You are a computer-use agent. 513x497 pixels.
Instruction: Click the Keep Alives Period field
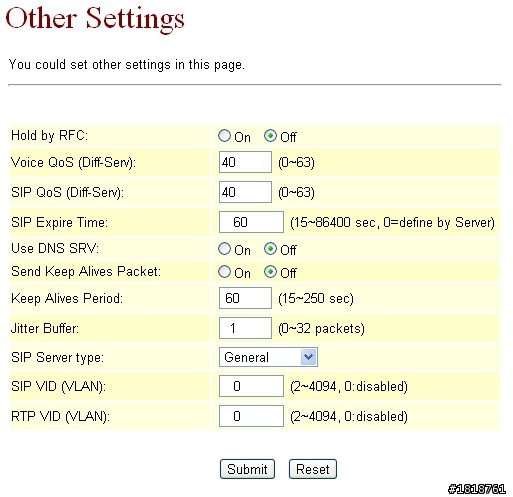point(245,298)
